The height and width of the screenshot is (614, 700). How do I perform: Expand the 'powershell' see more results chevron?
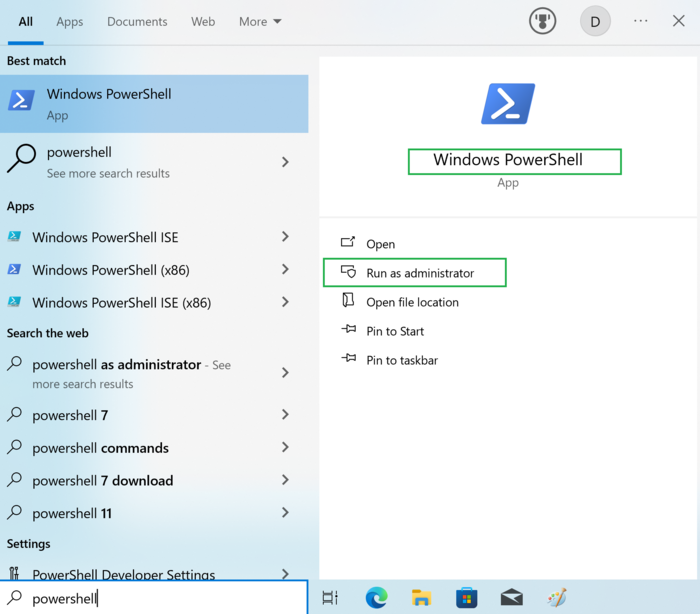(x=285, y=162)
